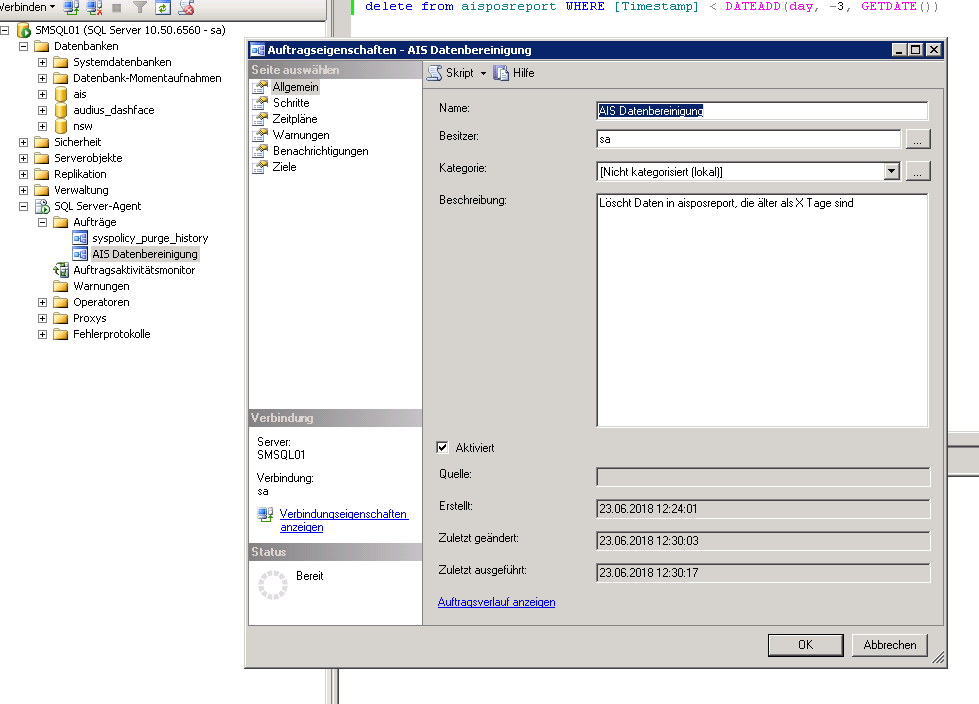Expand the Sicherheit folder node
Screen dimensions: 979x704
pos(24,142)
